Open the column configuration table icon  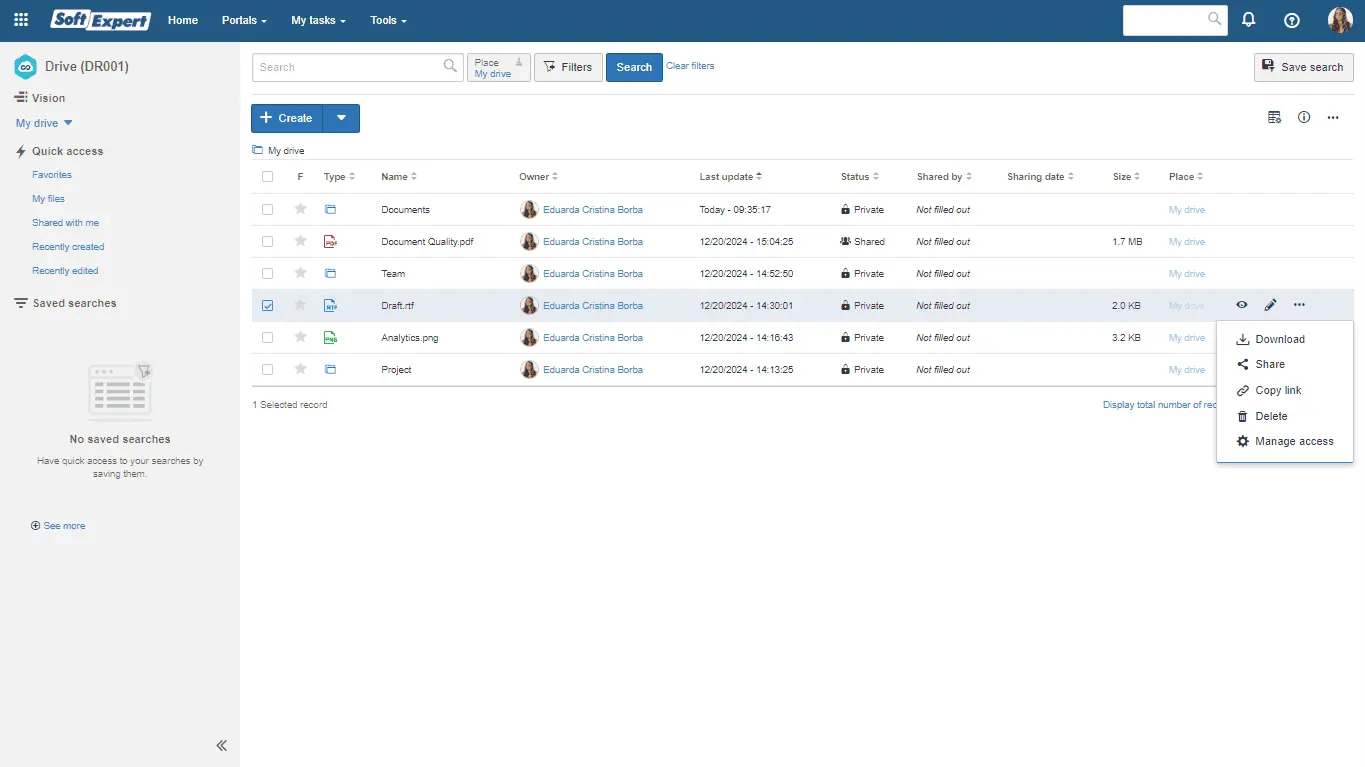pyautogui.click(x=1274, y=118)
